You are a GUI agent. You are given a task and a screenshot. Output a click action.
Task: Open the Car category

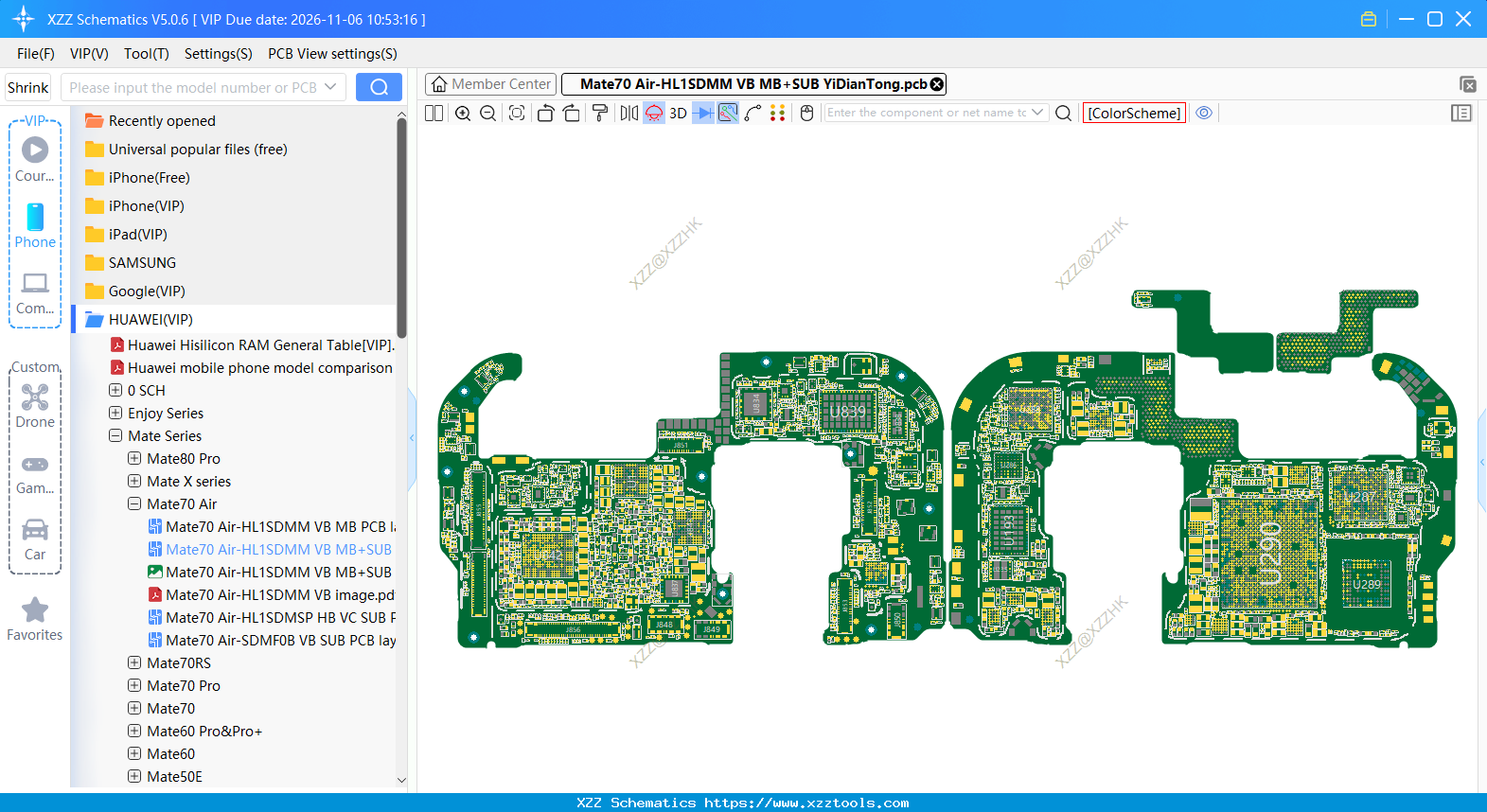pyautogui.click(x=35, y=539)
